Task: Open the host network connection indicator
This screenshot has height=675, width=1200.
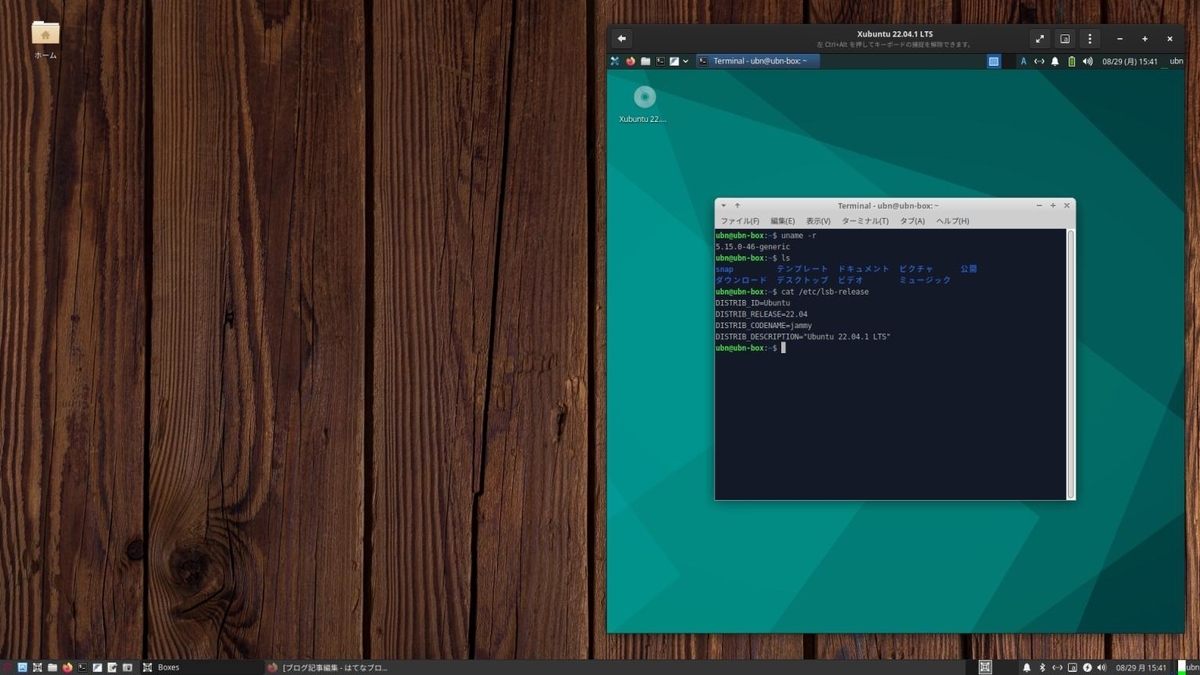Action: coord(1057,667)
